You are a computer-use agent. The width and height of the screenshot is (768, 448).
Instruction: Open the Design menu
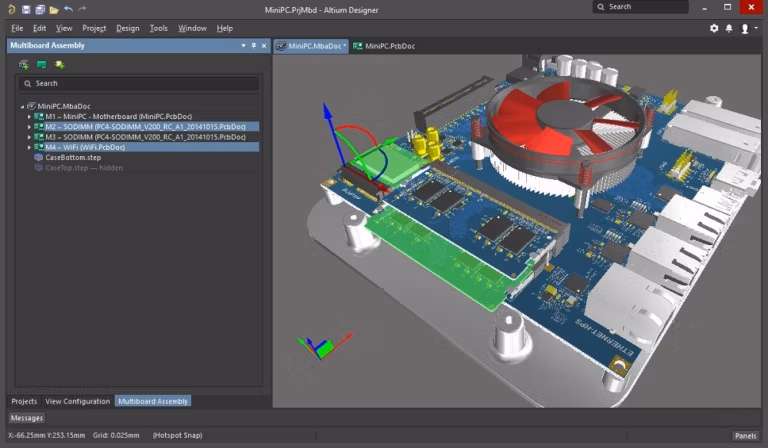pyautogui.click(x=128, y=28)
